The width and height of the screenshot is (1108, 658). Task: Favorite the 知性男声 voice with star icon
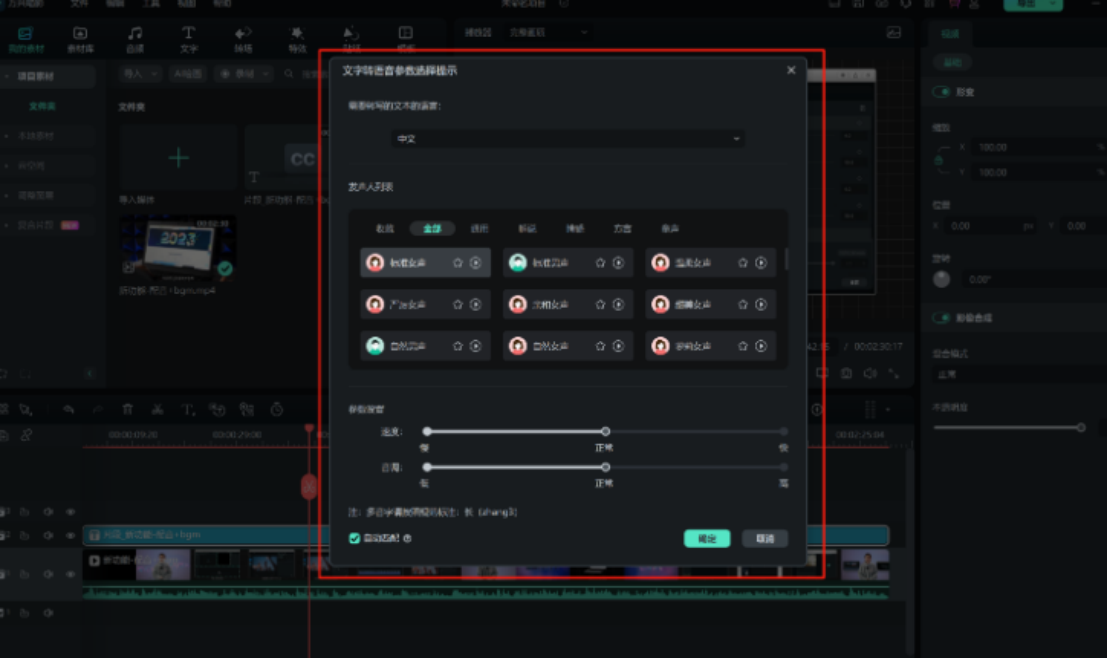click(x=600, y=263)
